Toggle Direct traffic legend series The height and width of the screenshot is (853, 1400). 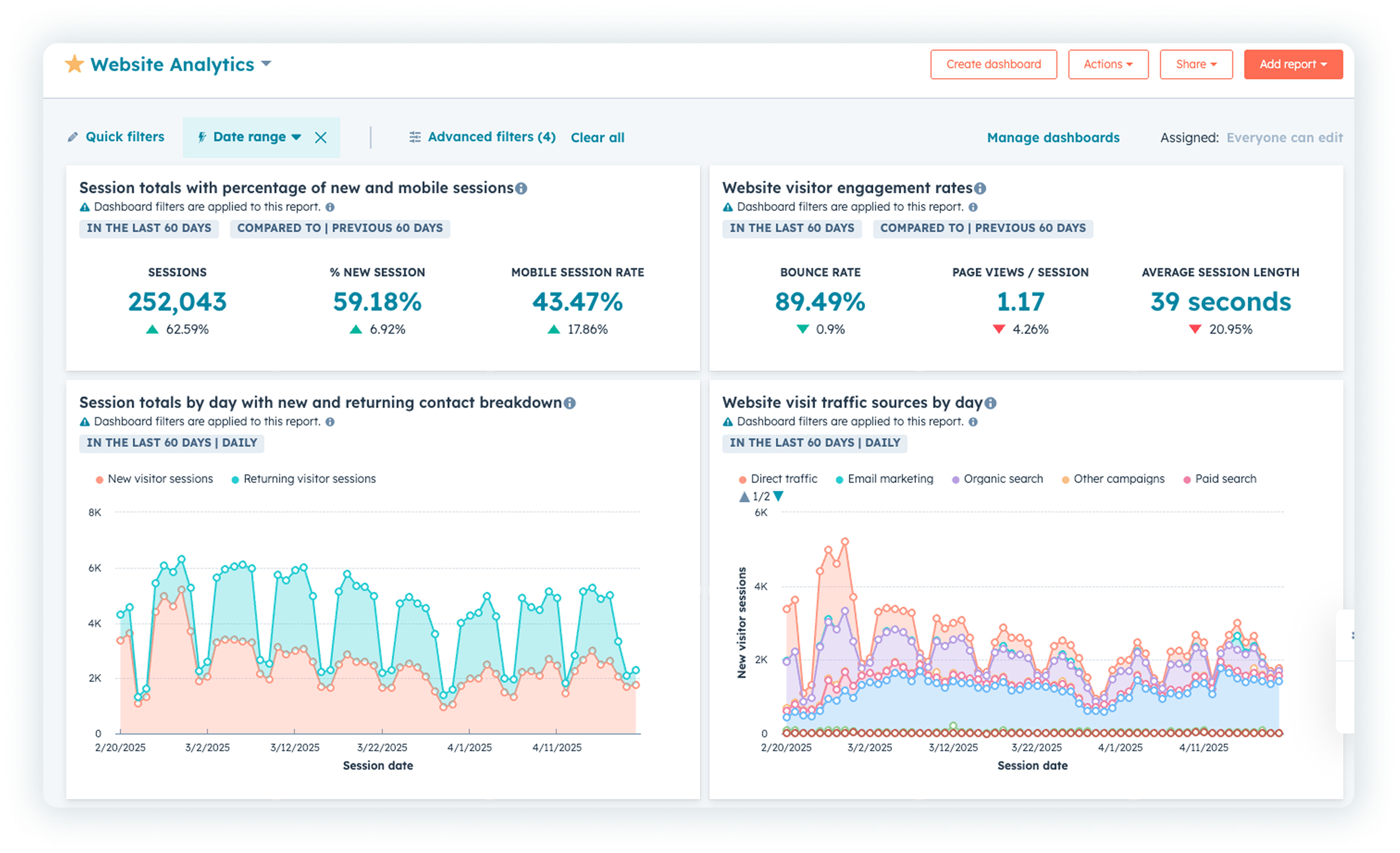778,479
